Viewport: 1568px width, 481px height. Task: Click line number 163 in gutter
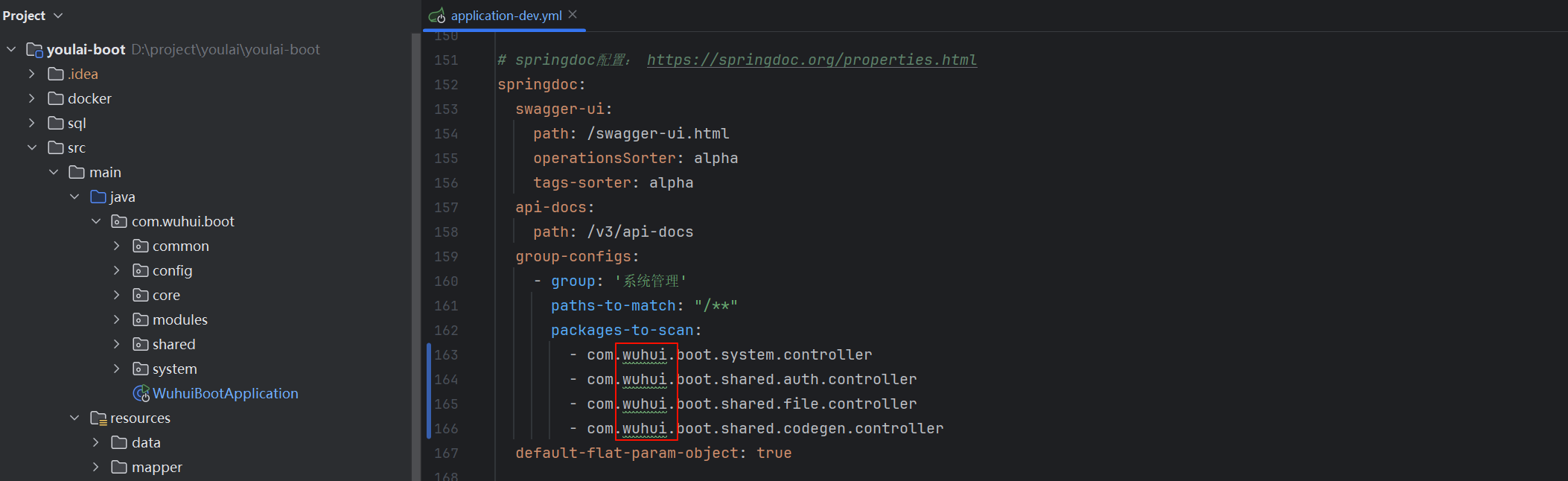446,355
